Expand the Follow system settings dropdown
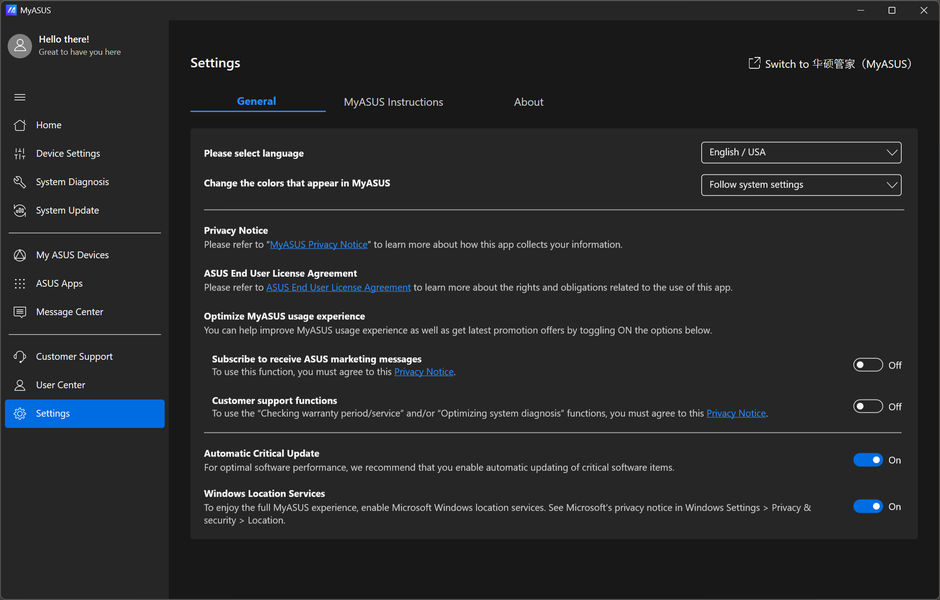Screen dimensions: 940x600 (801, 185)
